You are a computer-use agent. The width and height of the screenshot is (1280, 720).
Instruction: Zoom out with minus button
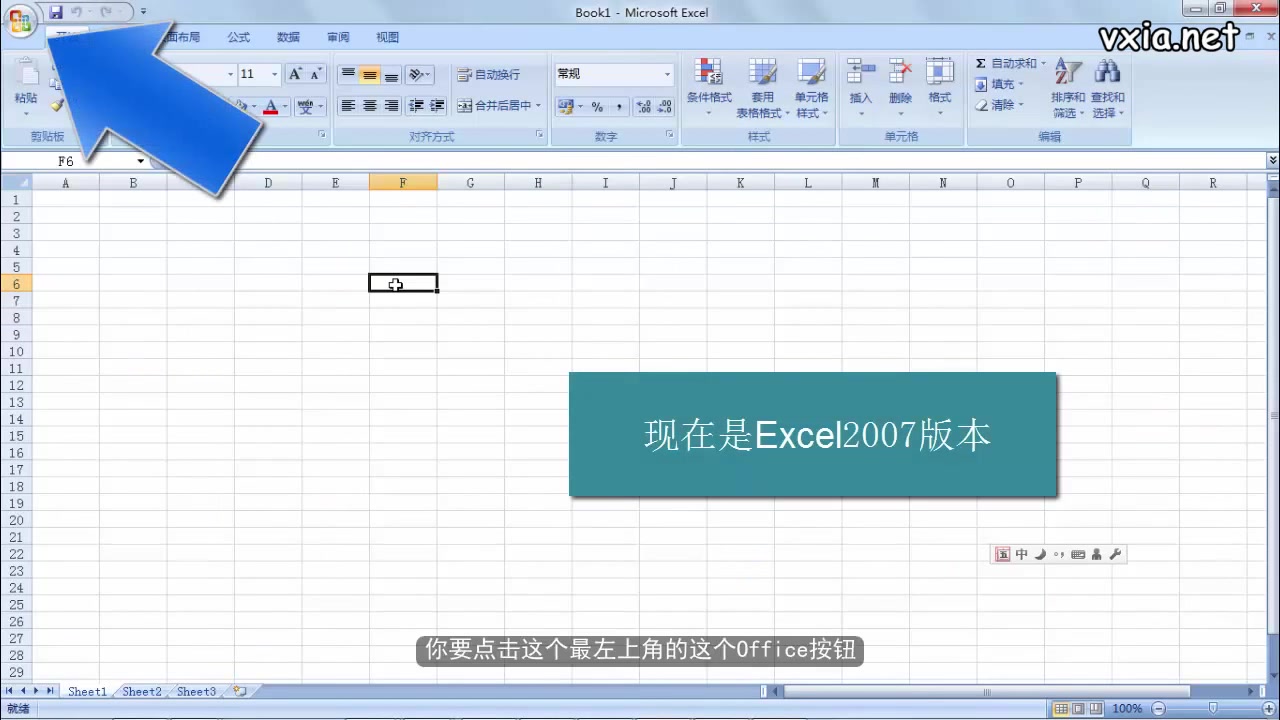tap(1159, 709)
